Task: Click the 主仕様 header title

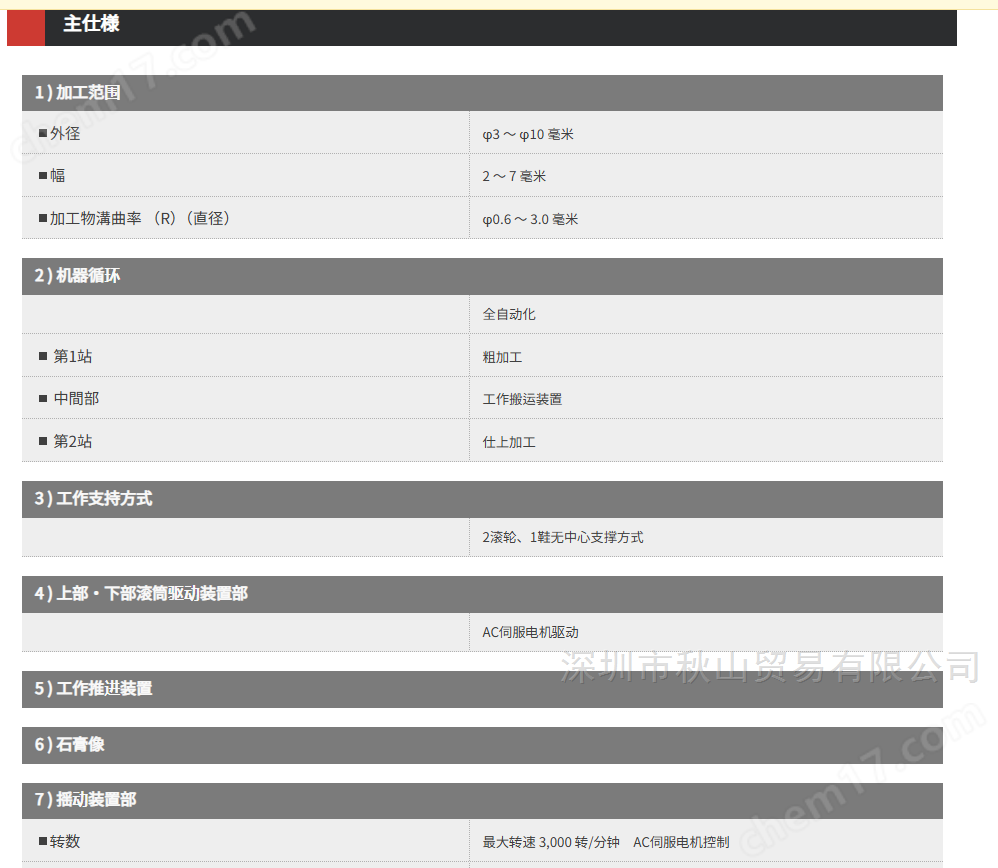Action: (x=91, y=24)
